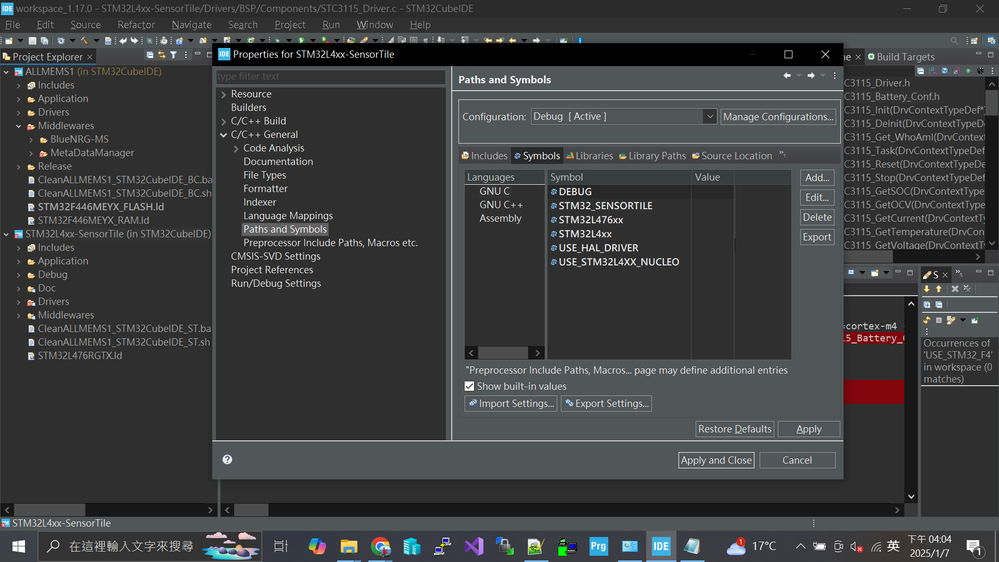Image resolution: width=999 pixels, height=562 pixels.
Task: Click Show Next Match down arrow in Search view
Action: [x=927, y=289]
